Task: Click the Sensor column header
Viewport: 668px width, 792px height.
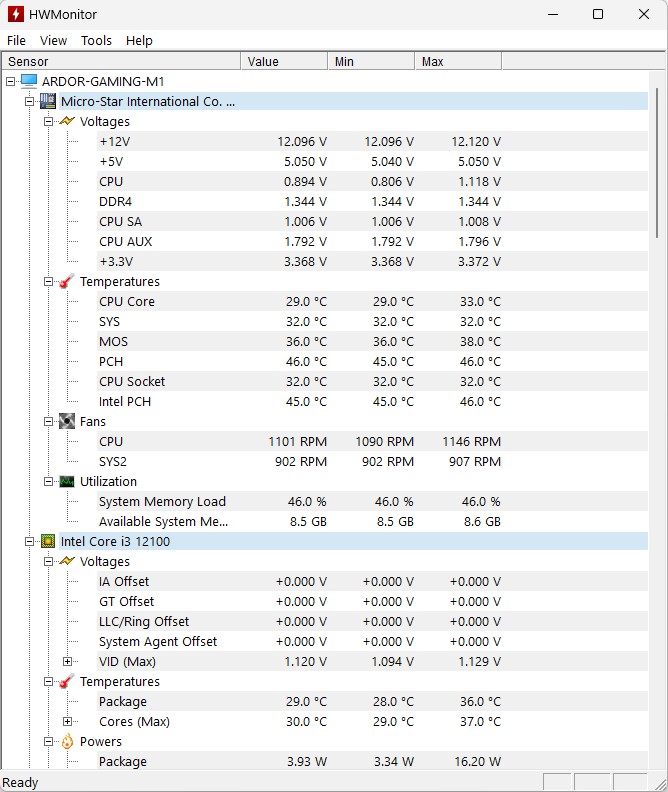Action: tap(121, 62)
